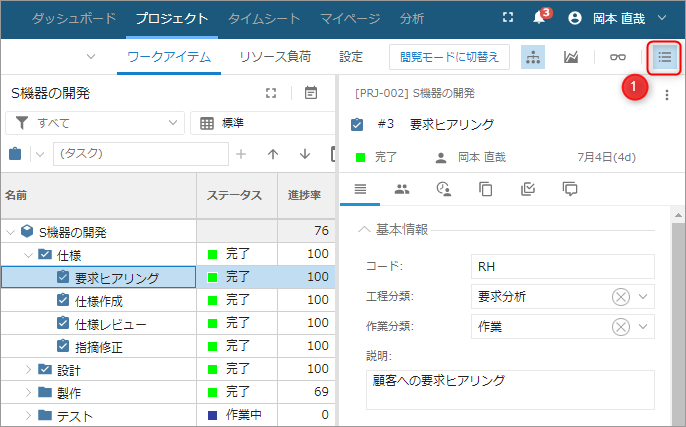Toggle the checkbox beside #3 要求ヒアリング
This screenshot has height=427, width=686.
click(357, 125)
